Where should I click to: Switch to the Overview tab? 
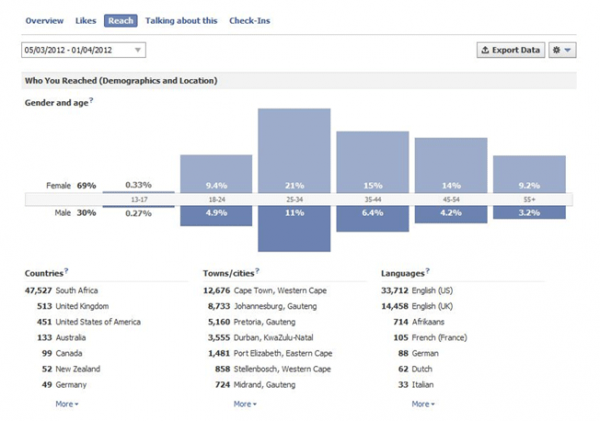(44, 21)
